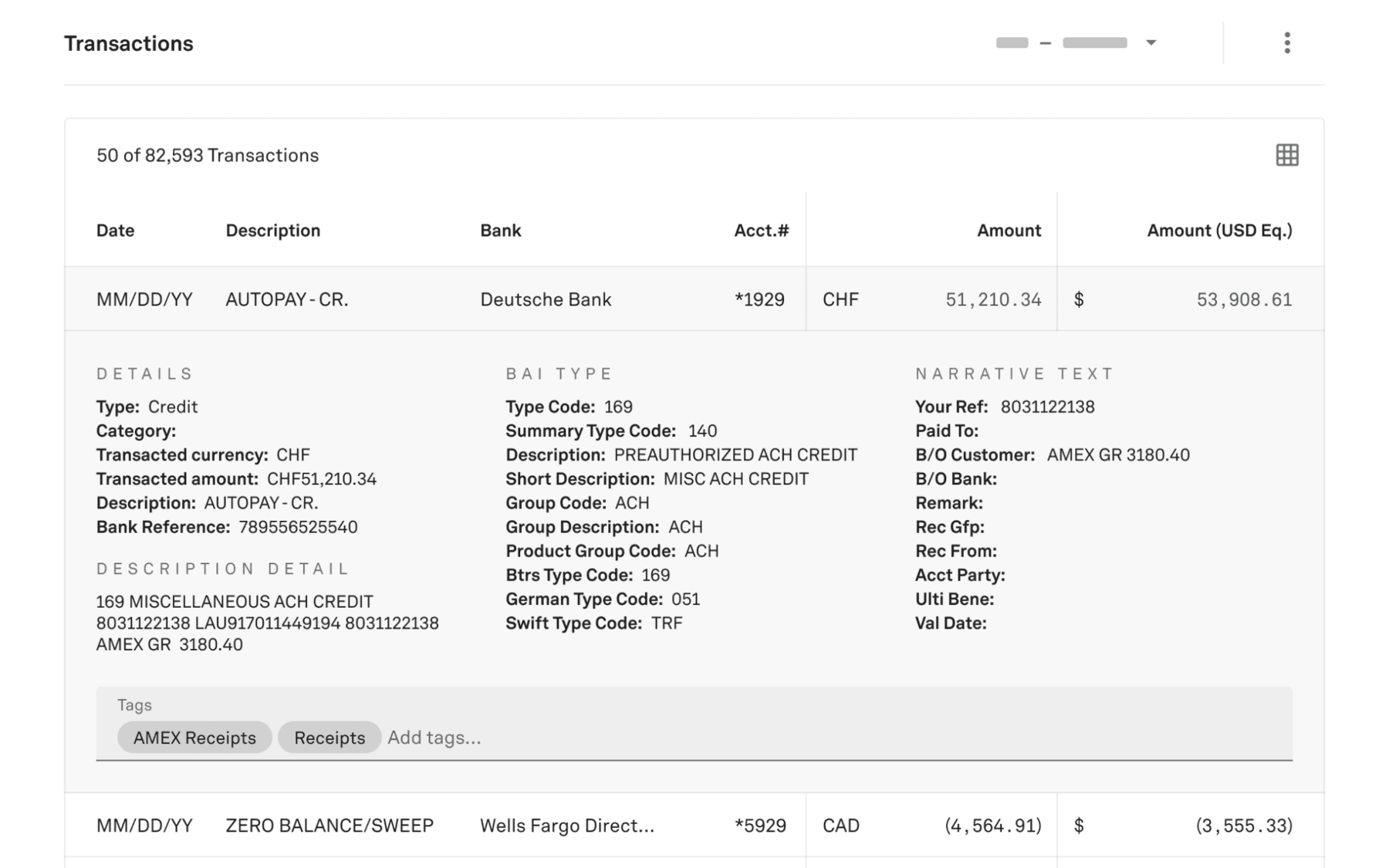Click the column settings grid icon
The width and height of the screenshot is (1389, 868).
(x=1286, y=155)
